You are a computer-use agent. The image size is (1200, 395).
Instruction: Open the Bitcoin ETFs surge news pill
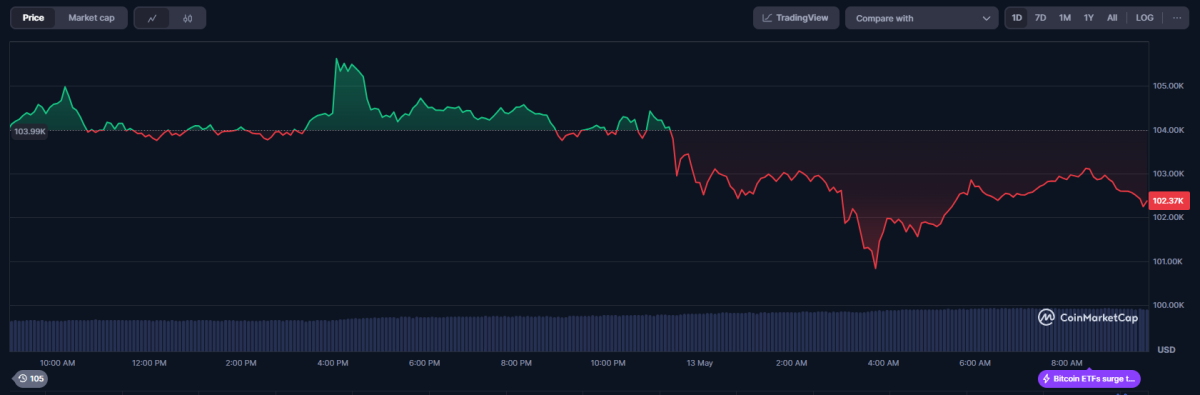click(x=1089, y=379)
